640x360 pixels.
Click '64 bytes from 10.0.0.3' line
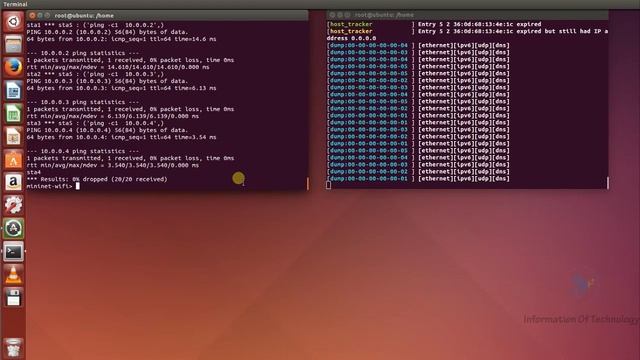(x=121, y=88)
